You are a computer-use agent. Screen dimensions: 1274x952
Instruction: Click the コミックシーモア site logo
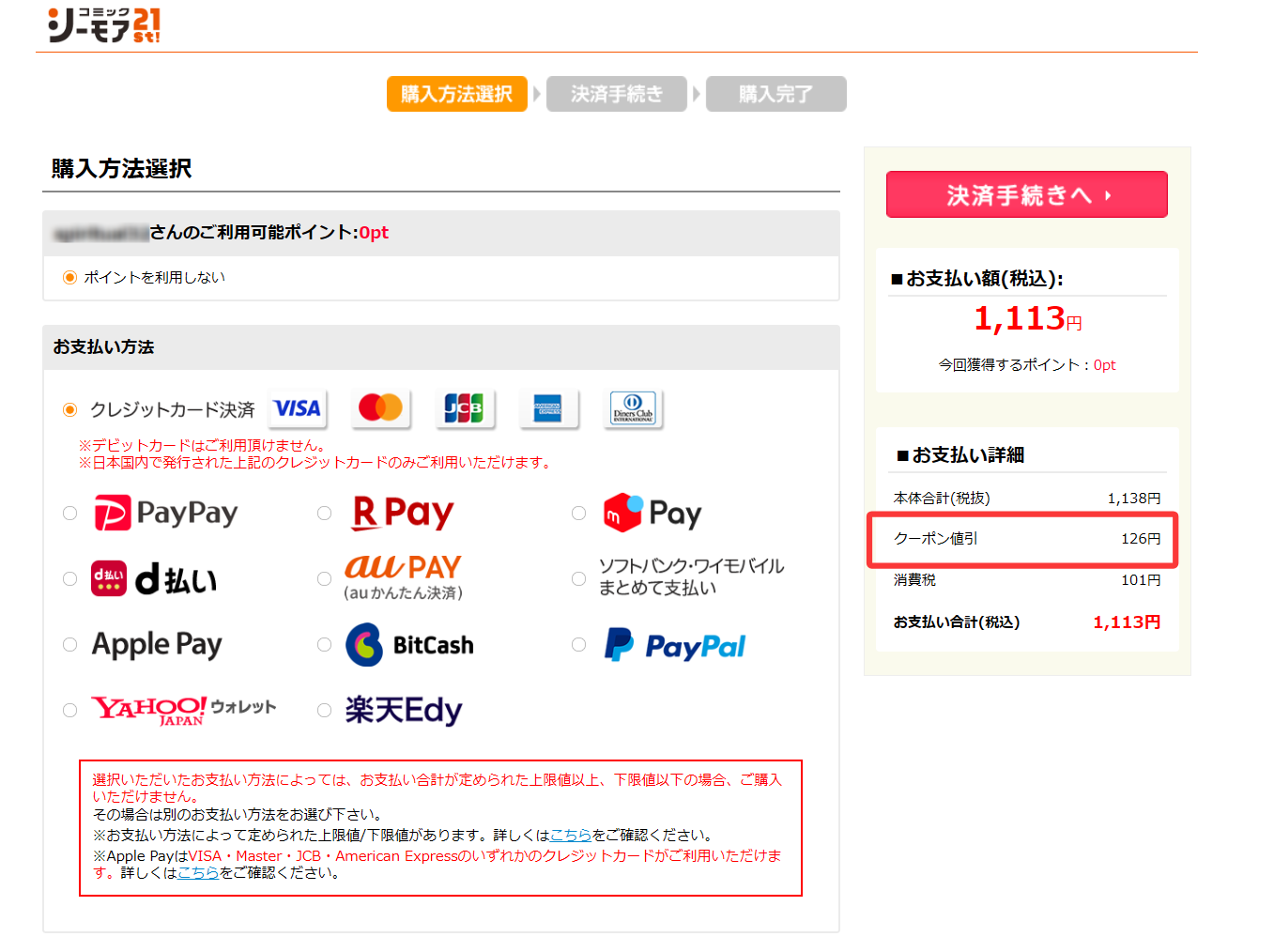[104, 25]
